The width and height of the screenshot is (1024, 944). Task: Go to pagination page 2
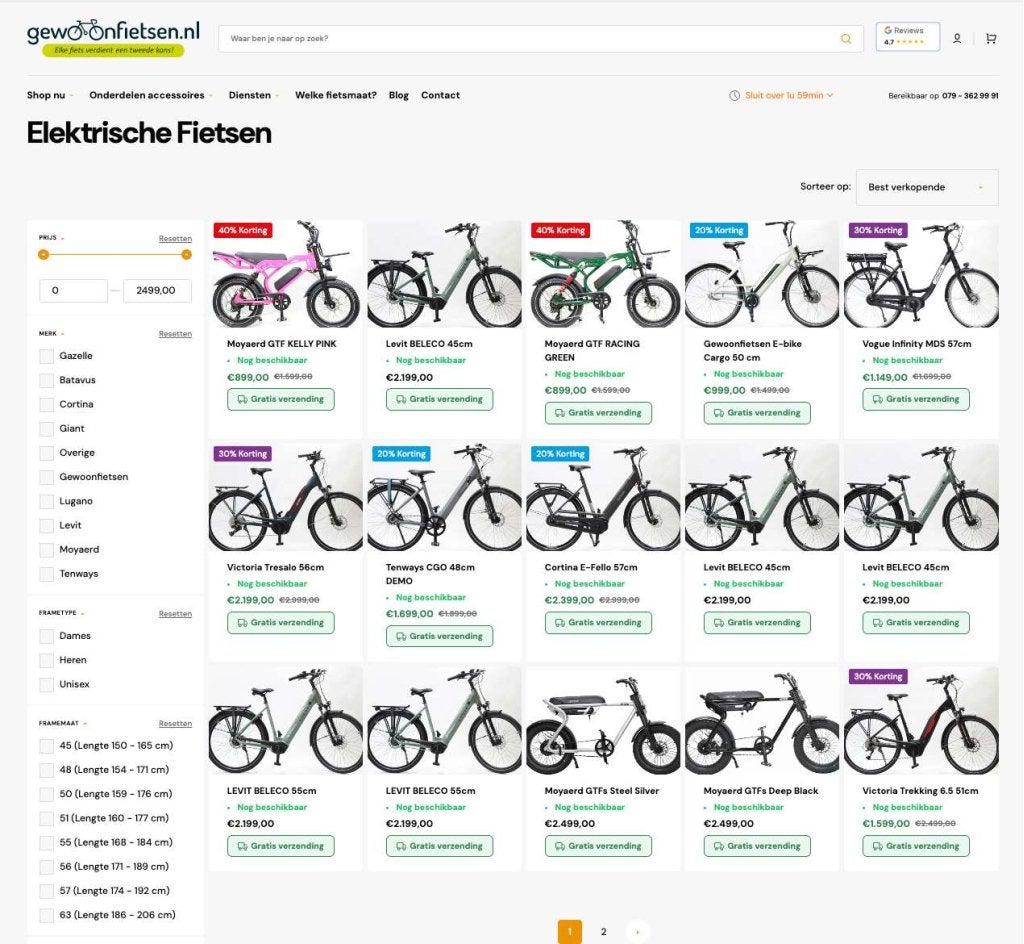click(603, 932)
